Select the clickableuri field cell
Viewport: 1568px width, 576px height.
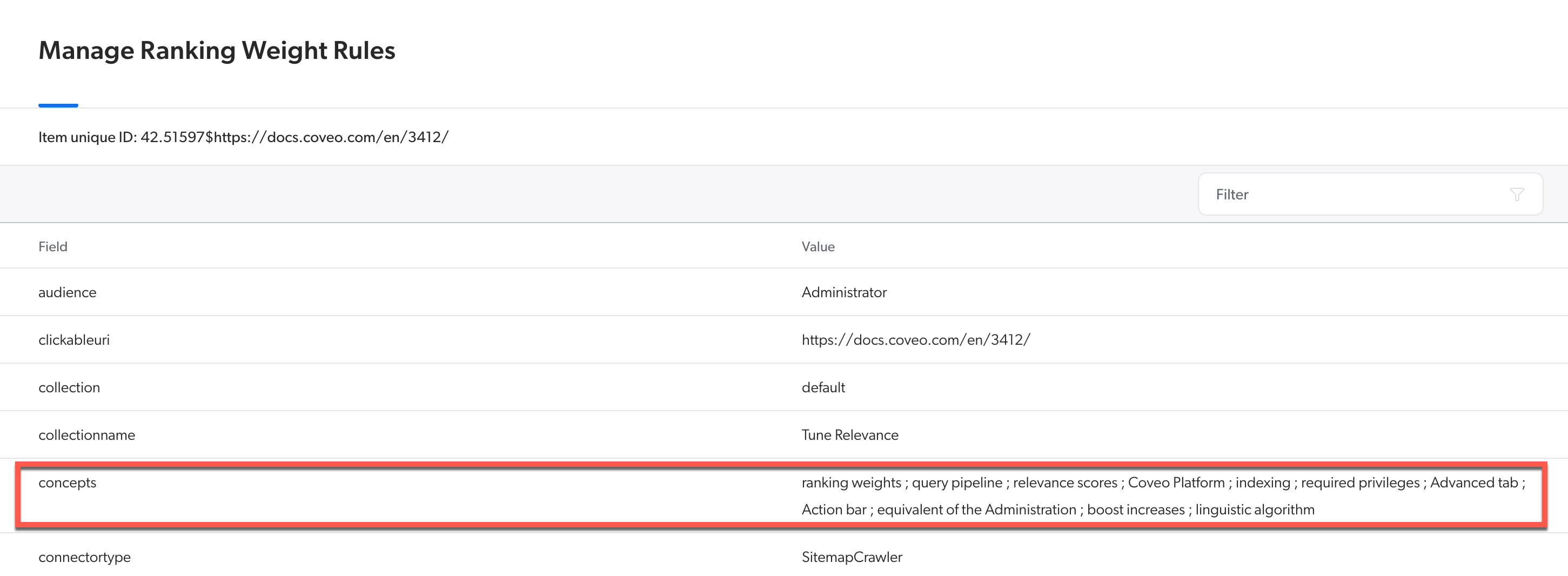[74, 340]
